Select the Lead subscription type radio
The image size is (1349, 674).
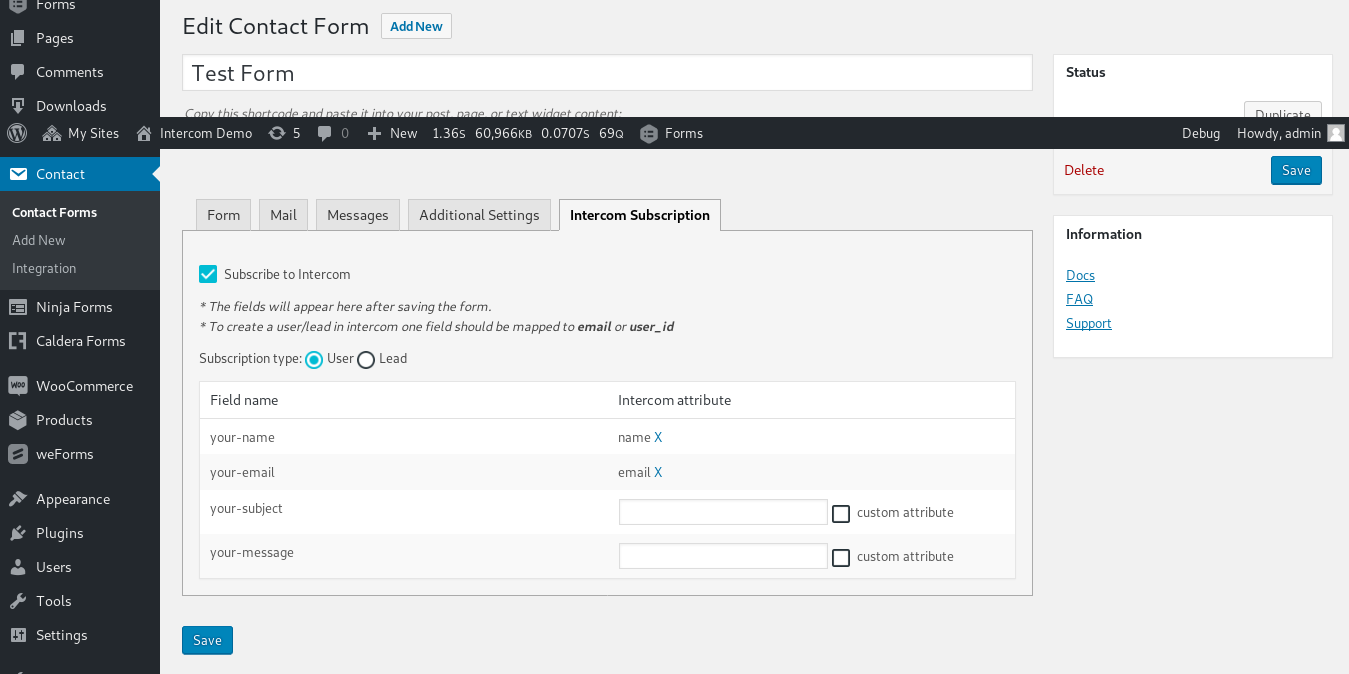coord(366,359)
